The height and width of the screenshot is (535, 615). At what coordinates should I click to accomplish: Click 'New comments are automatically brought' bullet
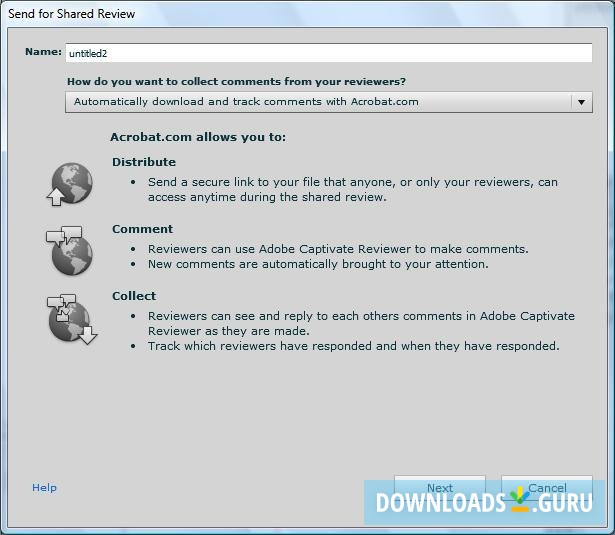pos(318,264)
